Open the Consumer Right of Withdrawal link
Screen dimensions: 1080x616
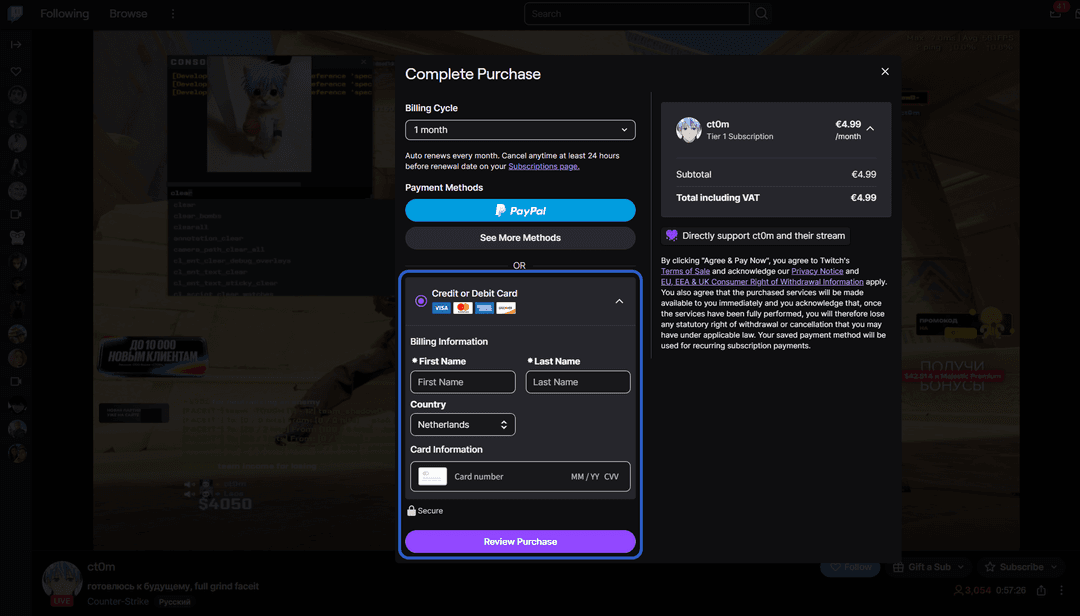click(762, 282)
